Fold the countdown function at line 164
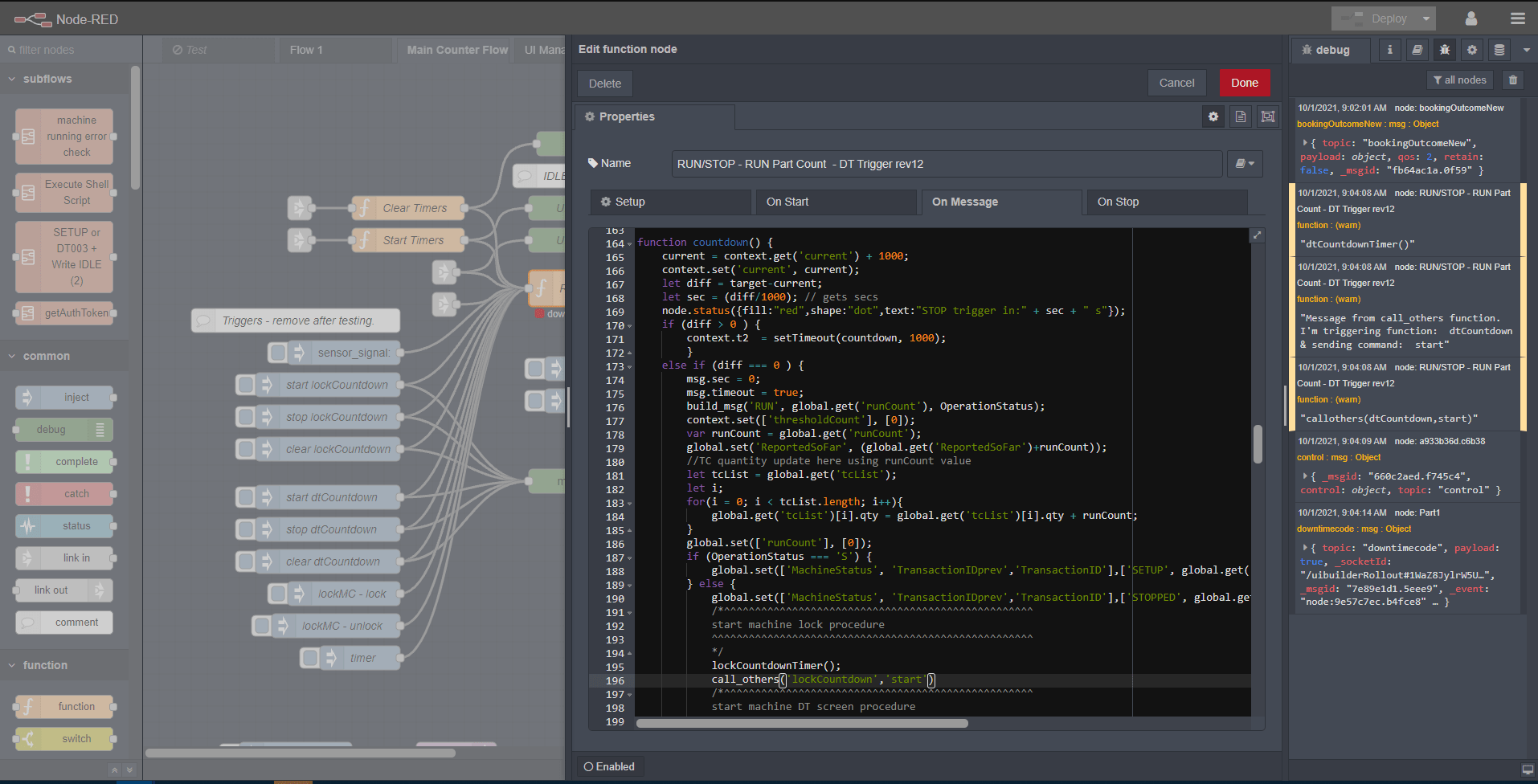The image size is (1538, 784). pos(630,243)
